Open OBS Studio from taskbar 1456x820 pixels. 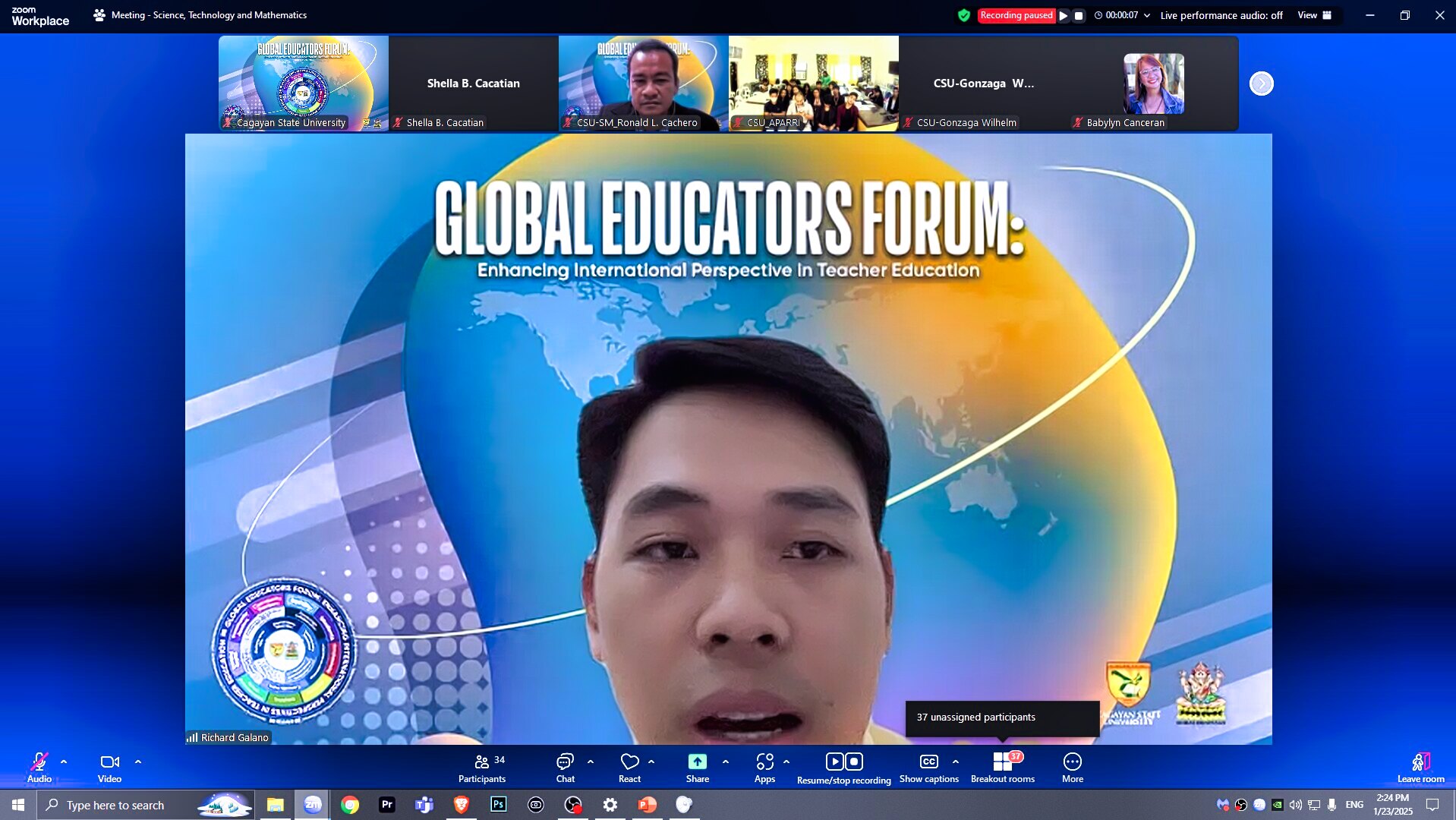click(573, 805)
